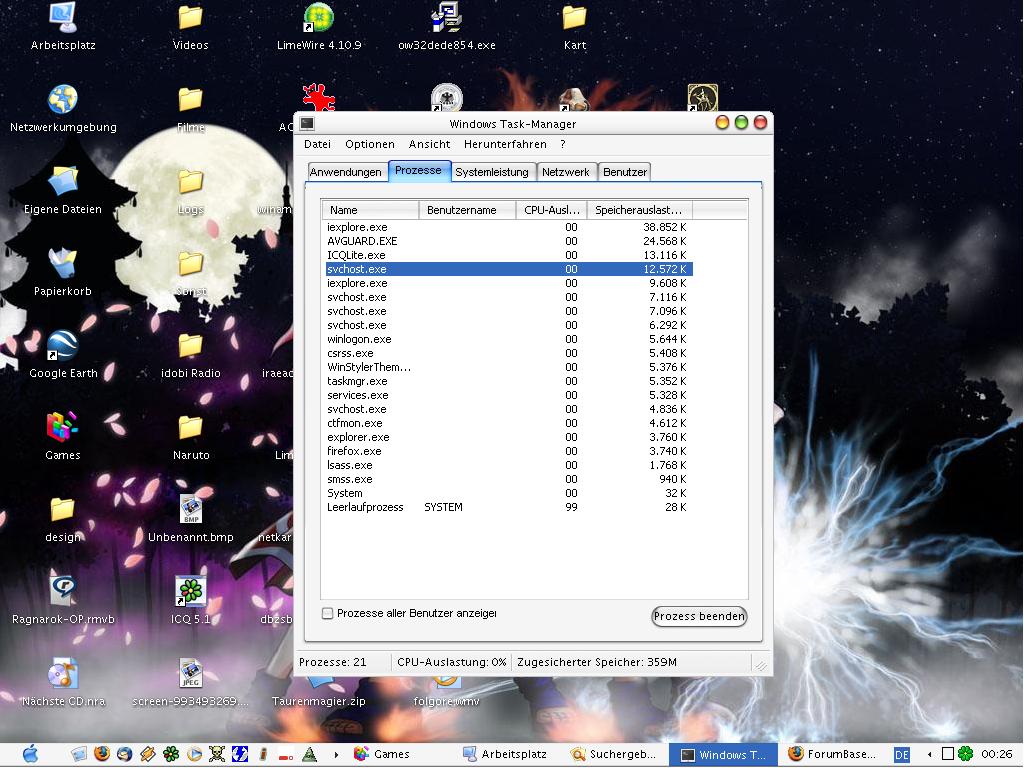Click green pyramid quick launch icon
Screen dimensions: 1024x768
[310, 754]
